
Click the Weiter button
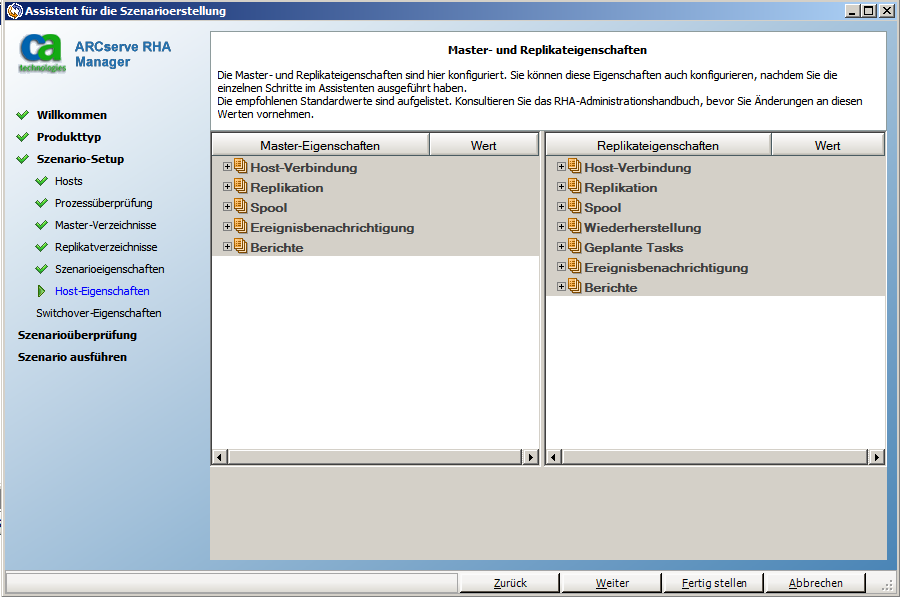[611, 582]
